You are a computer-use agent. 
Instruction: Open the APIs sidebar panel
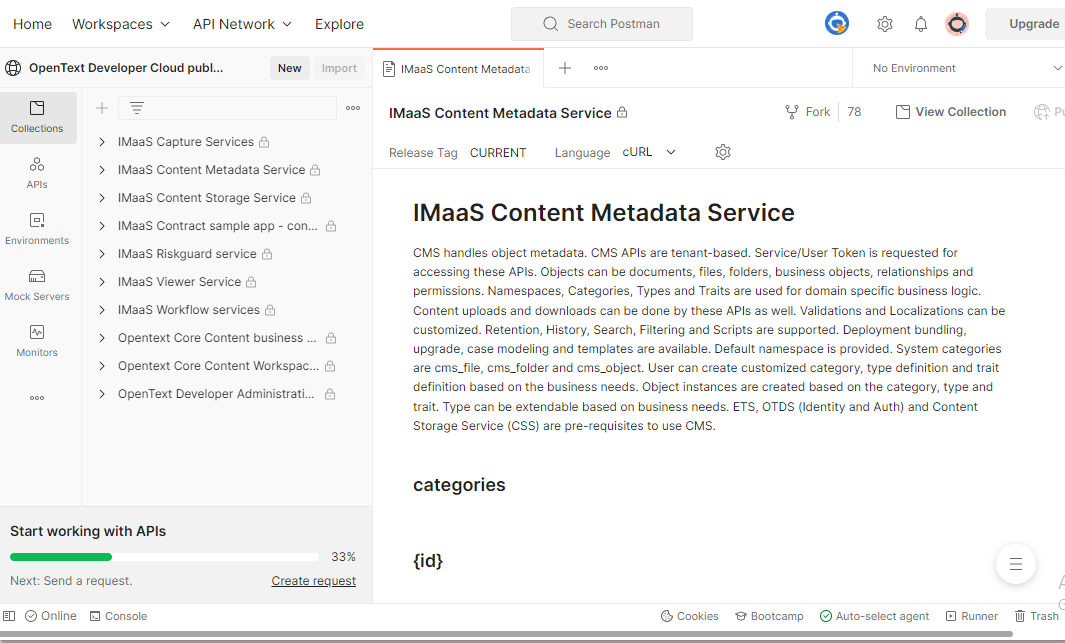pyautogui.click(x=37, y=173)
